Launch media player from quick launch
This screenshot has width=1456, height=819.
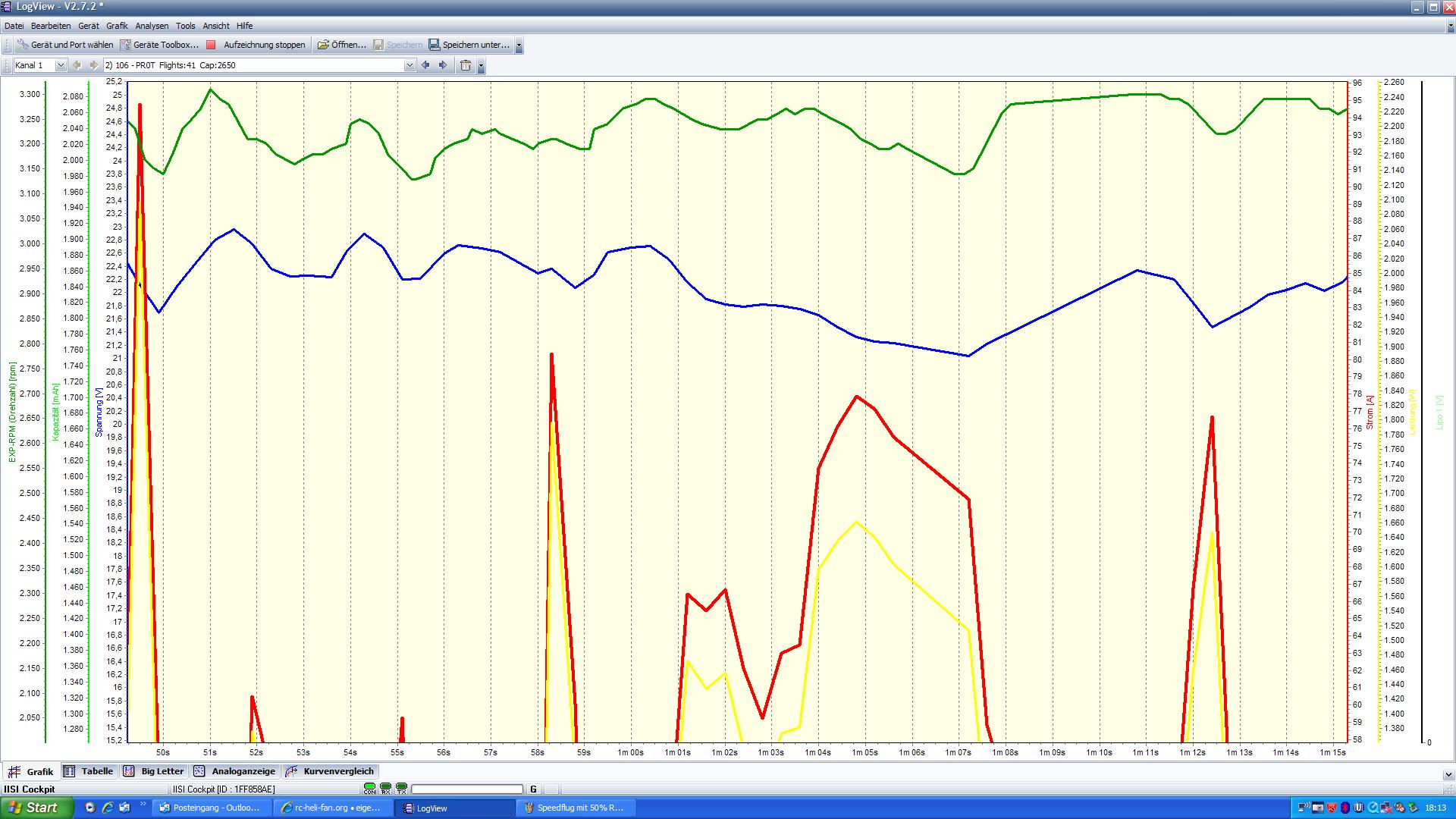(x=90, y=808)
